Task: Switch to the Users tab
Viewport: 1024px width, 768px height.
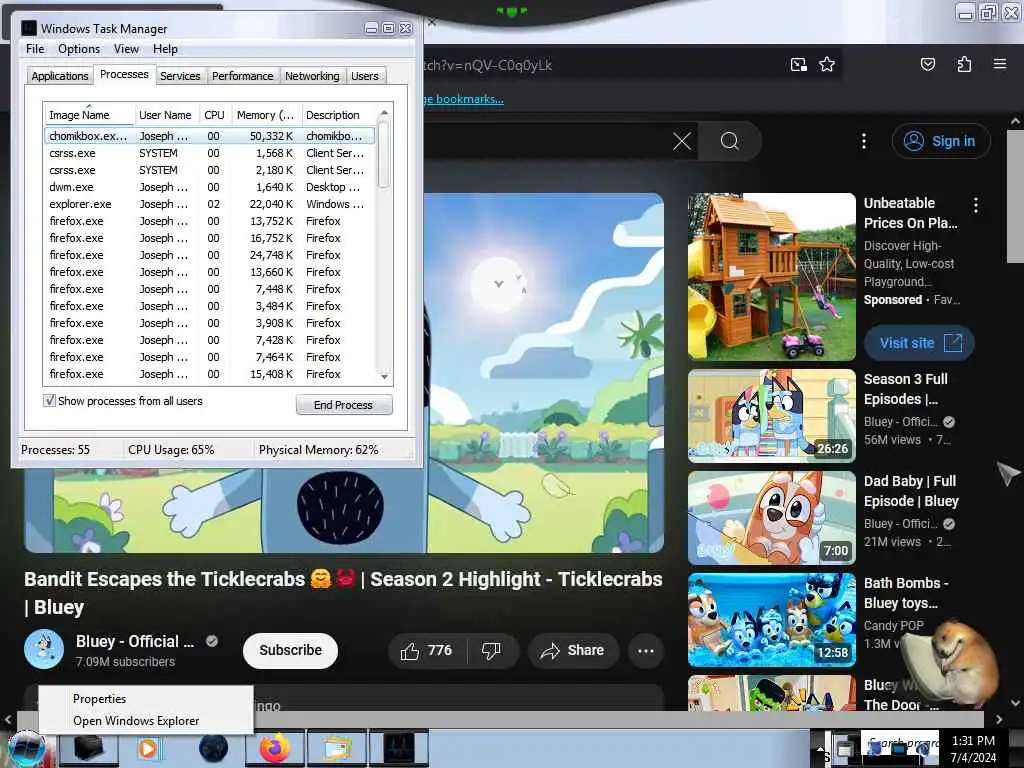Action: click(x=364, y=76)
